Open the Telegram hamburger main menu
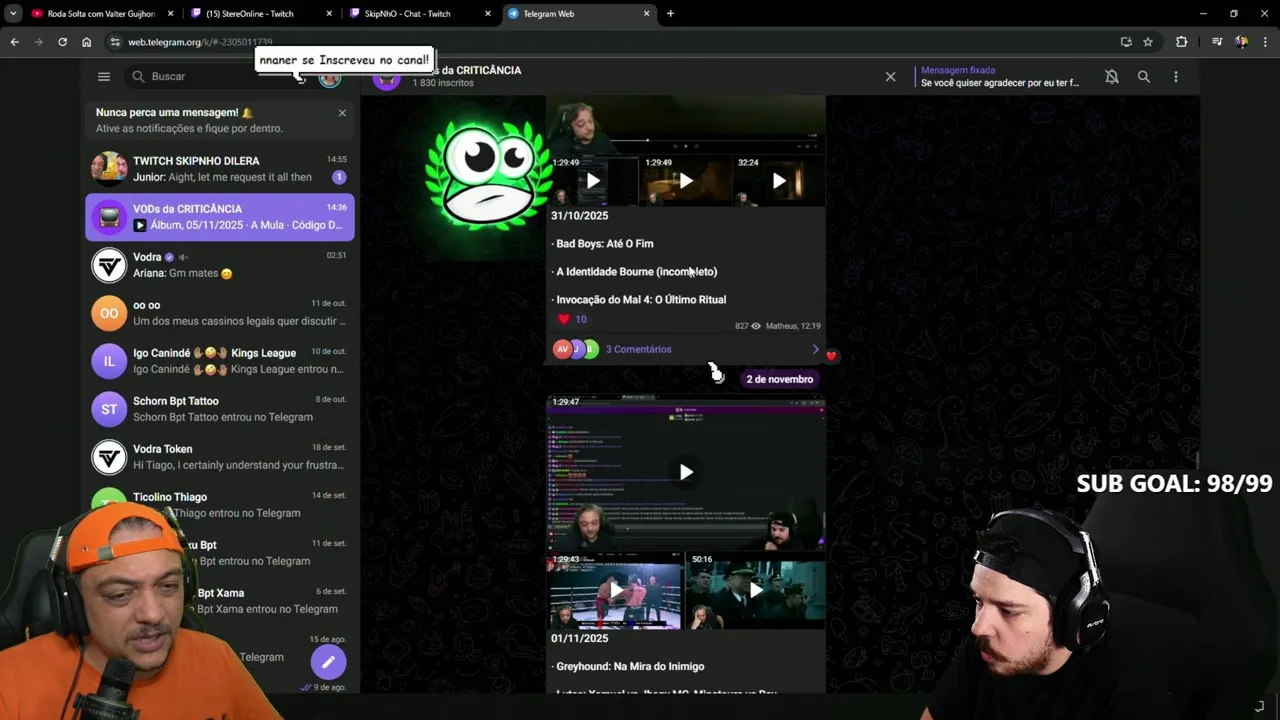This screenshot has width=1280, height=720. point(104,76)
